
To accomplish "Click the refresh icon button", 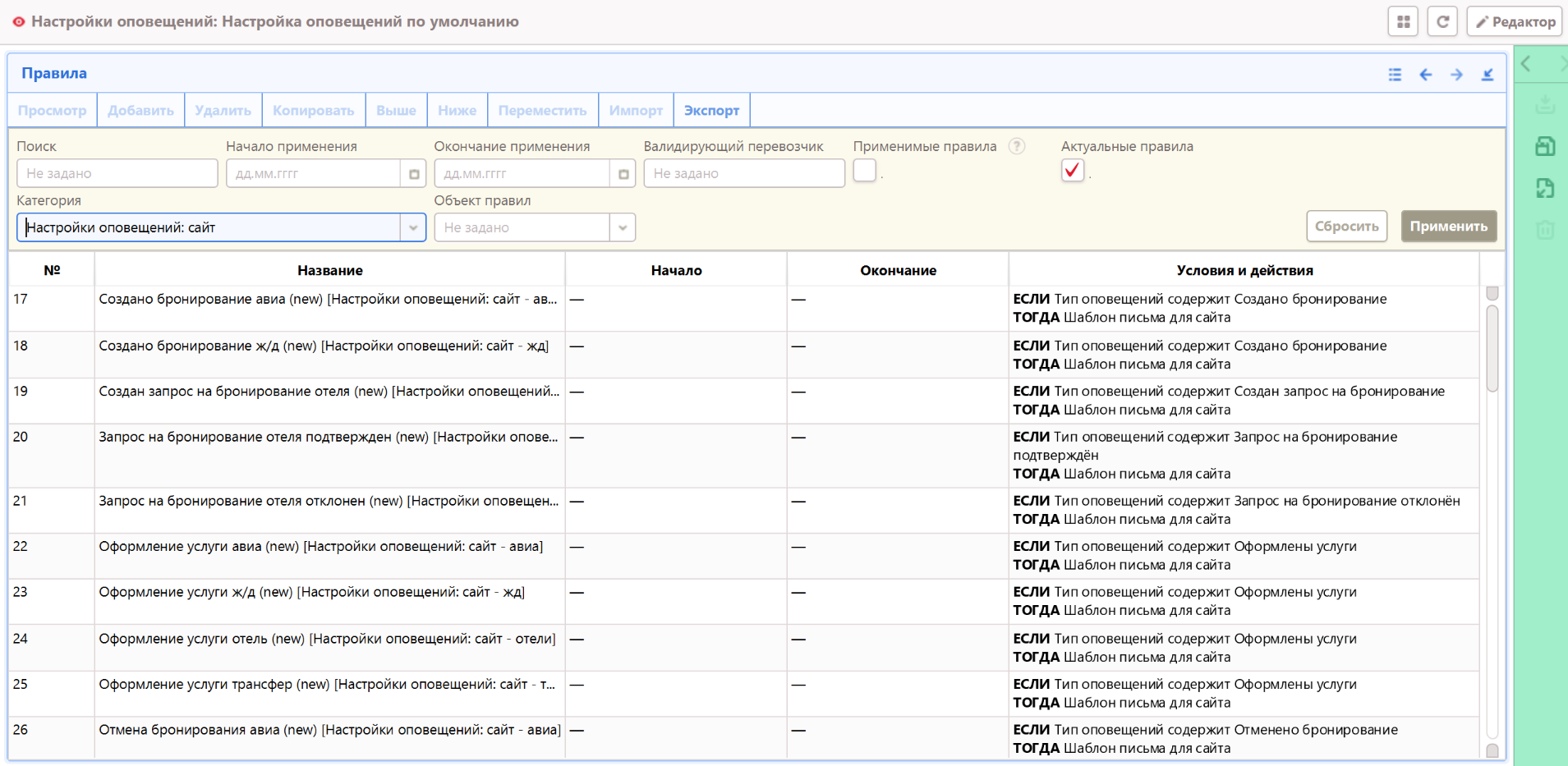I will click(1442, 22).
